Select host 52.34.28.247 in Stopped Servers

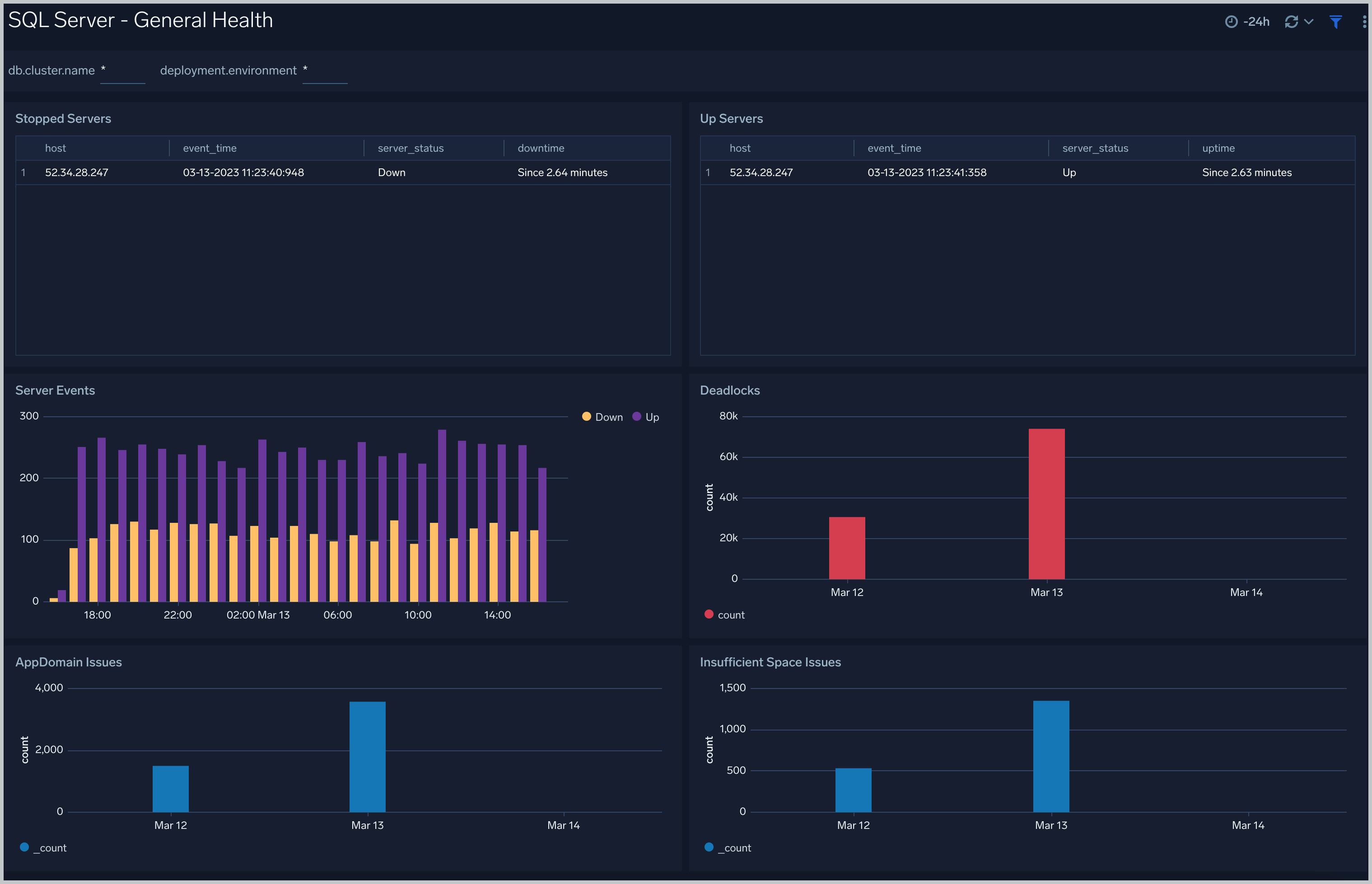76,172
